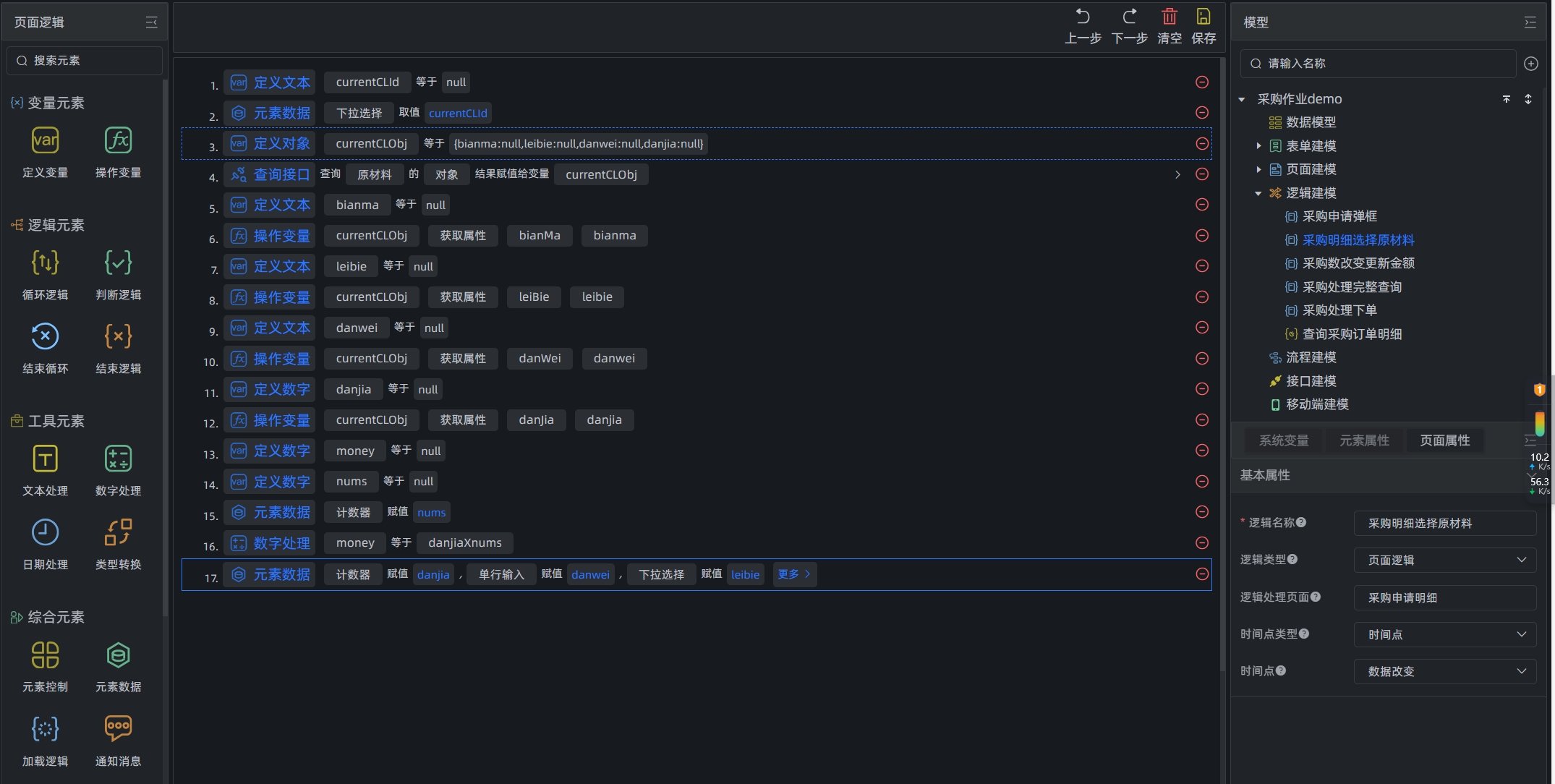Click the nums value link in step 15
The width and height of the screenshot is (1555, 784).
tap(431, 512)
